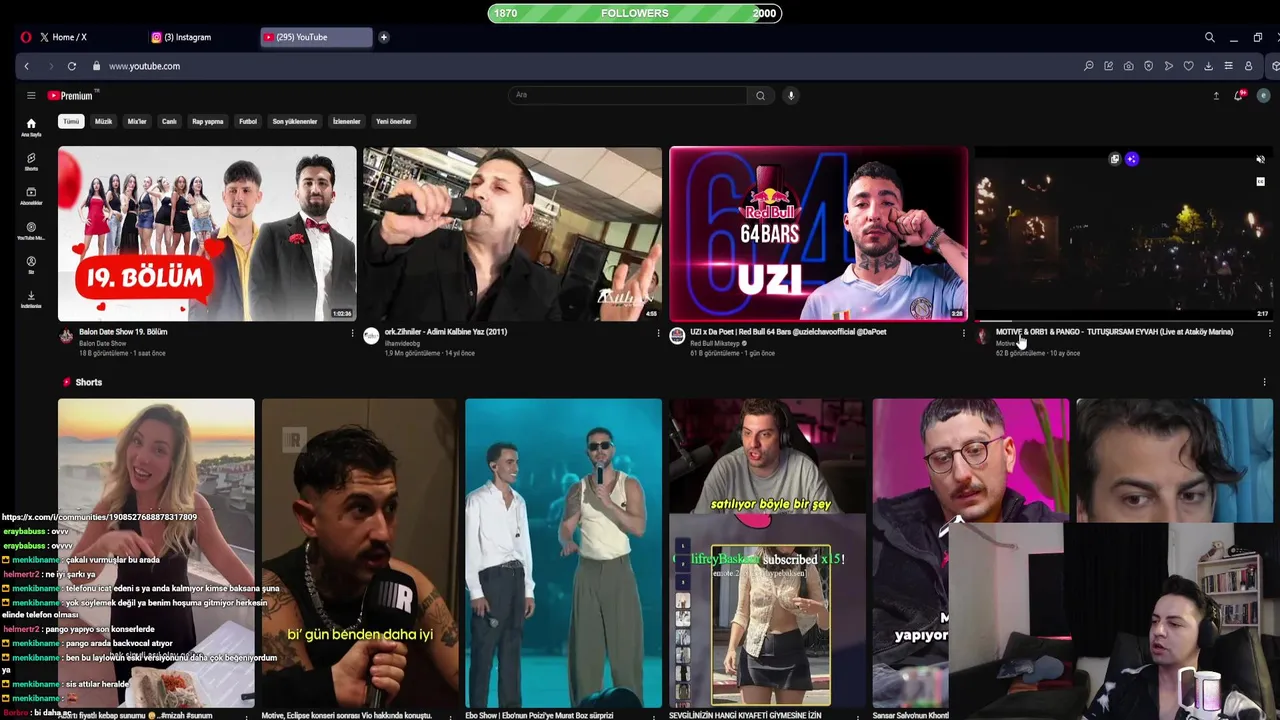
Task: Open Opera tab search magnifier
Action: point(1209,37)
